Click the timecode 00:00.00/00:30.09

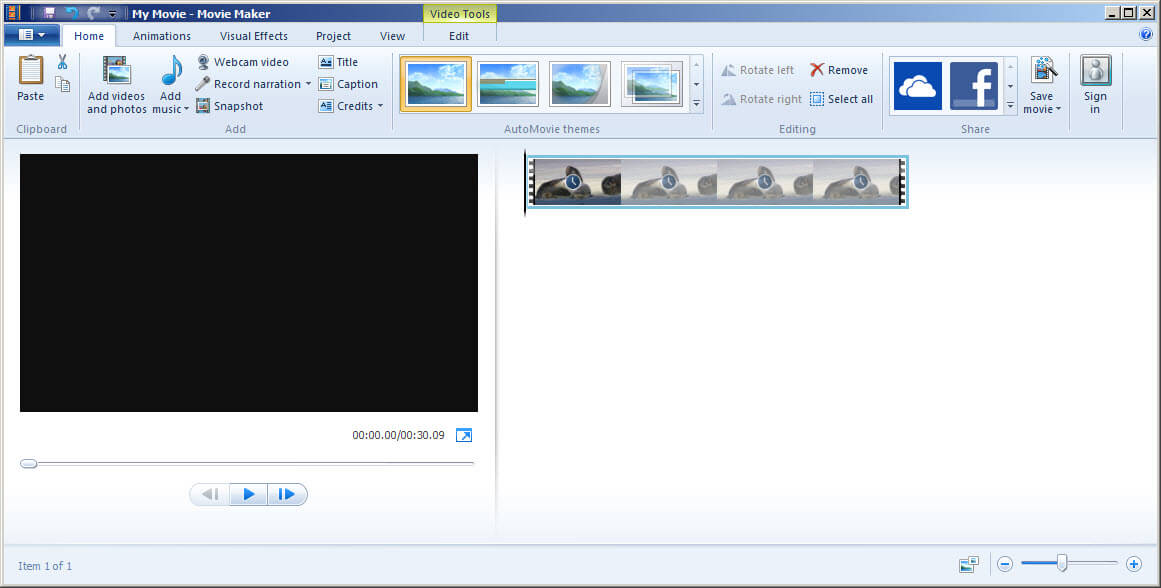tap(398, 435)
